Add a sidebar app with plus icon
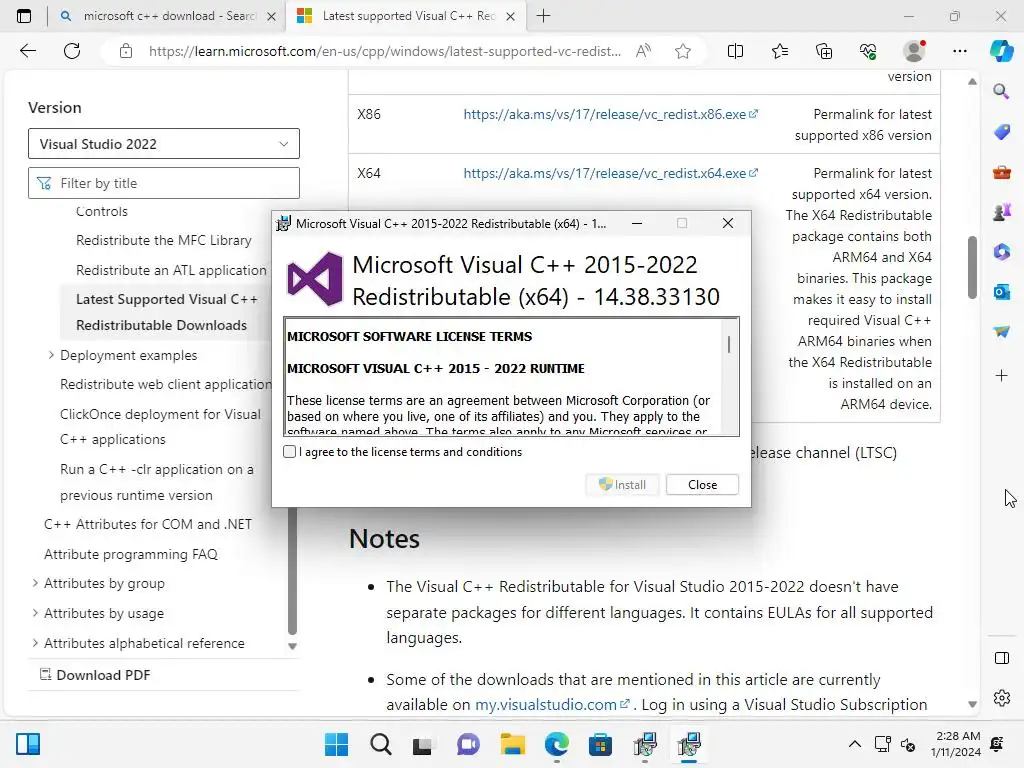Screen dimensions: 1024x768 point(1001,376)
